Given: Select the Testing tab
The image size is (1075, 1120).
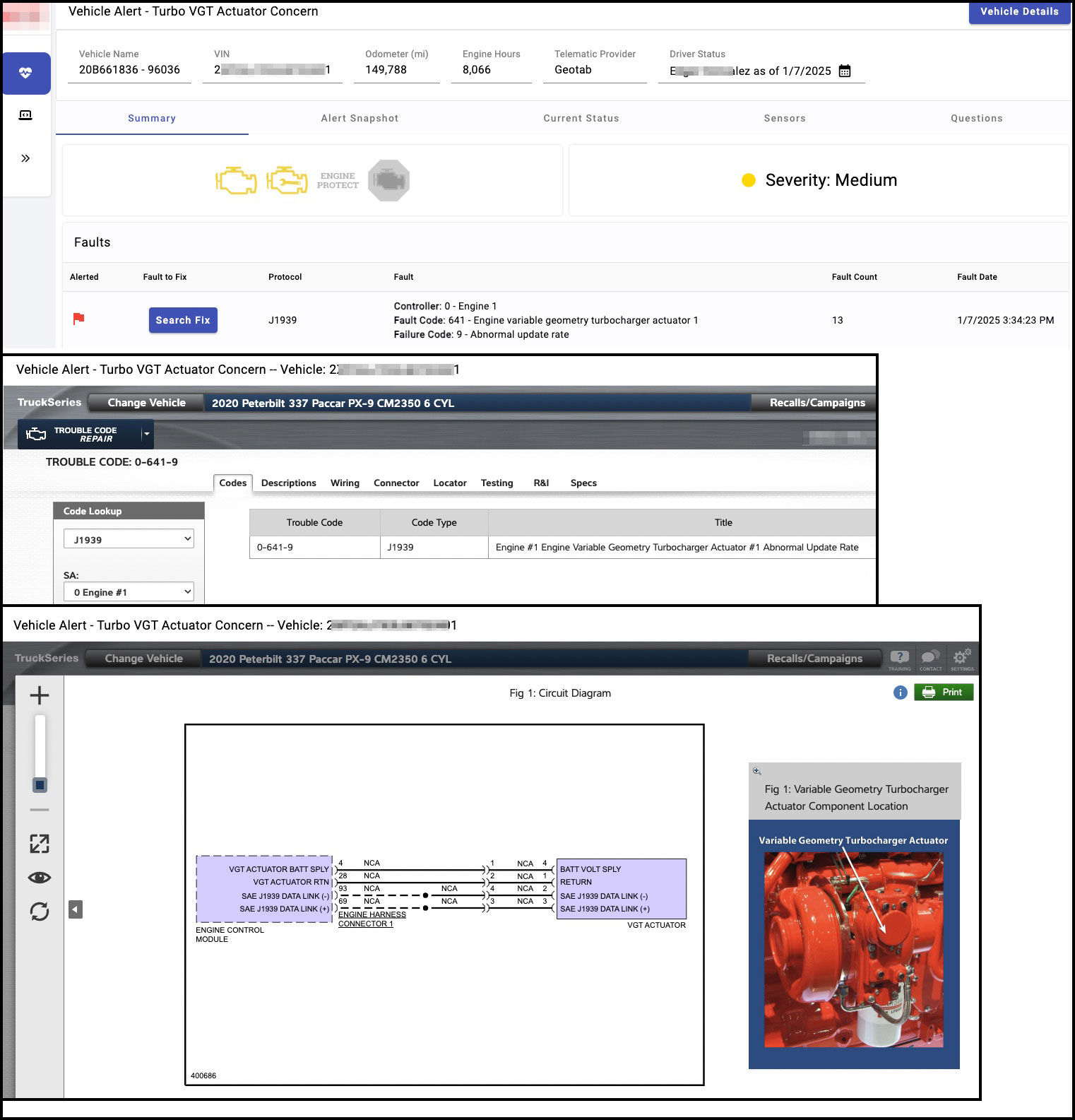Looking at the screenshot, I should [x=497, y=483].
